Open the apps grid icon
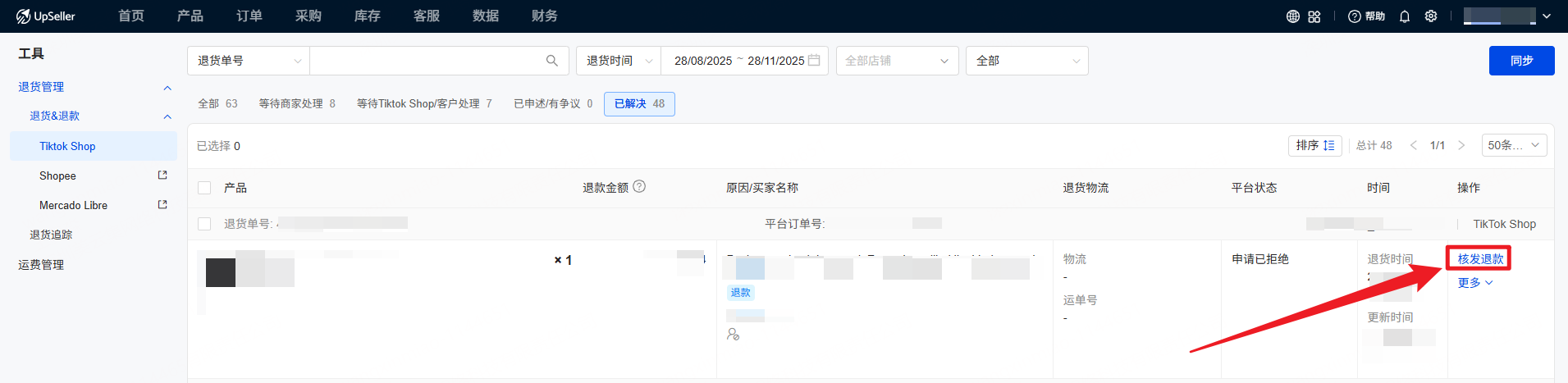The height and width of the screenshot is (383, 1568). [x=1314, y=16]
